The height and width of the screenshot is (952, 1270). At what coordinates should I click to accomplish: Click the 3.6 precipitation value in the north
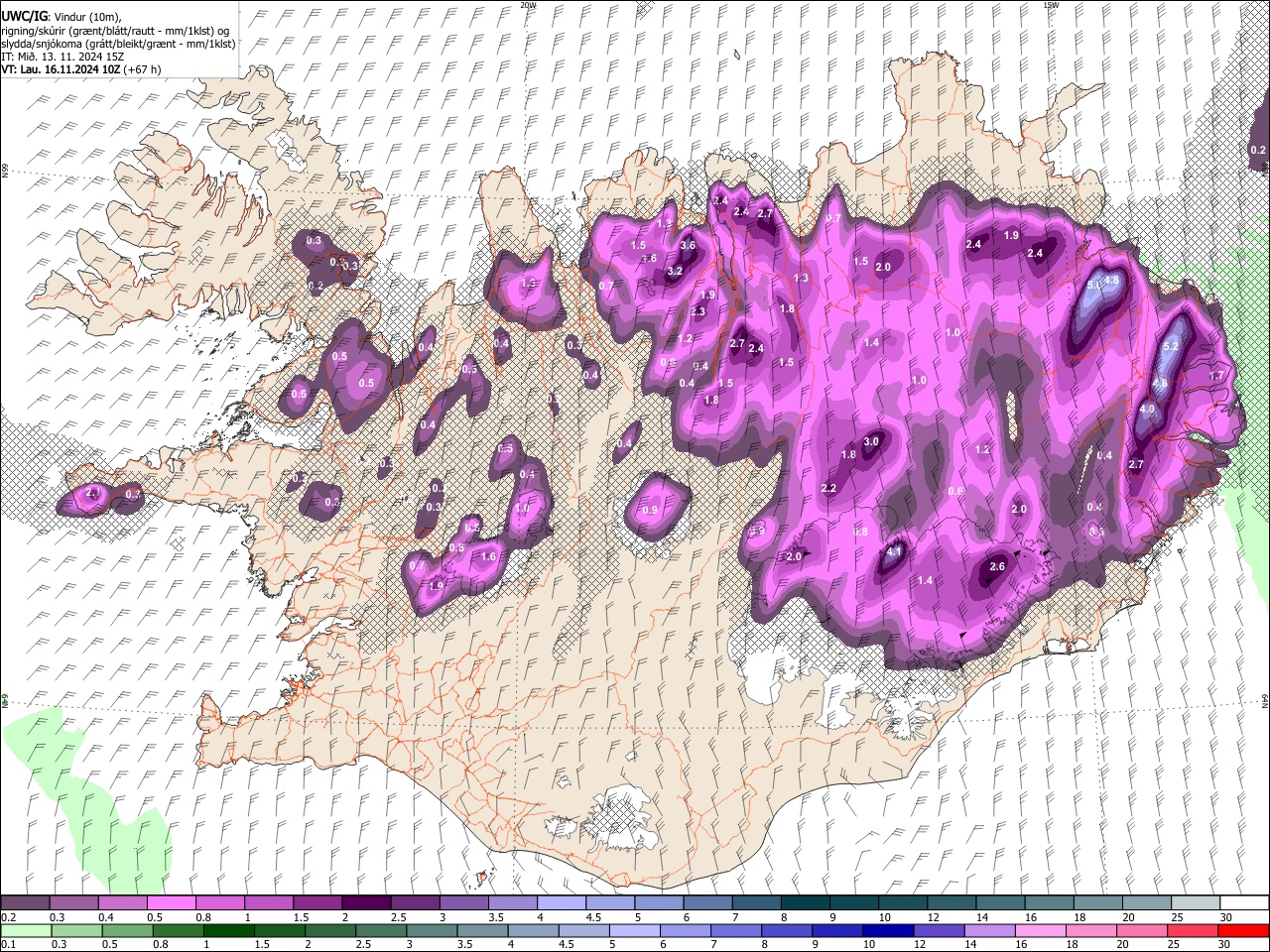(x=688, y=245)
